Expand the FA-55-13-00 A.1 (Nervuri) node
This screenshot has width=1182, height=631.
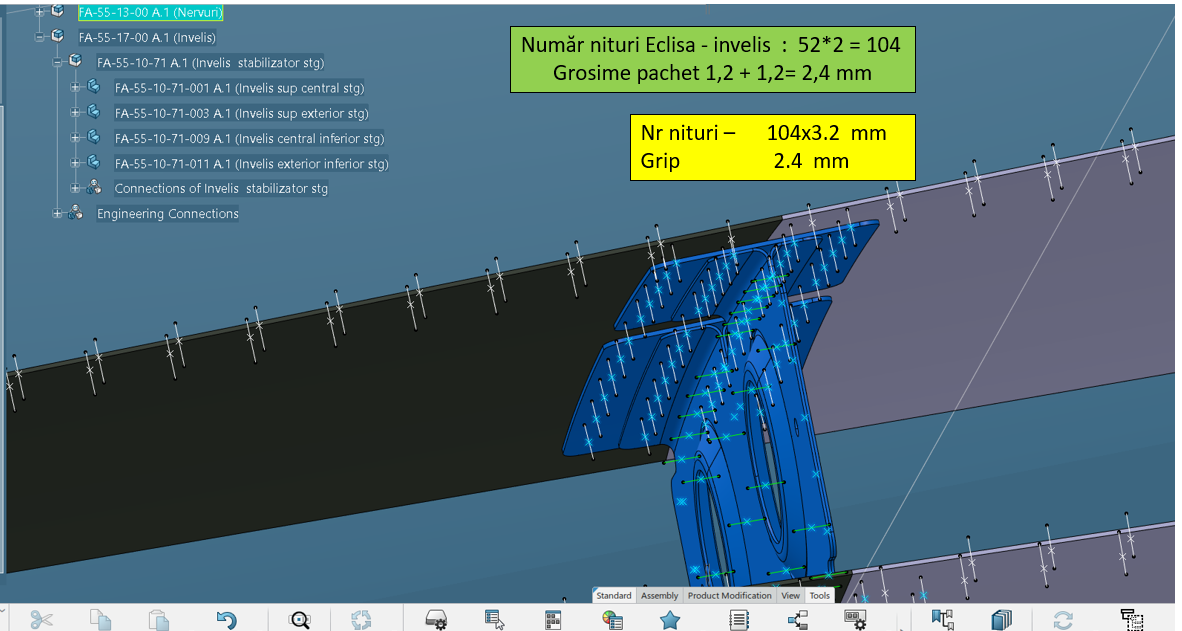tap(41, 12)
